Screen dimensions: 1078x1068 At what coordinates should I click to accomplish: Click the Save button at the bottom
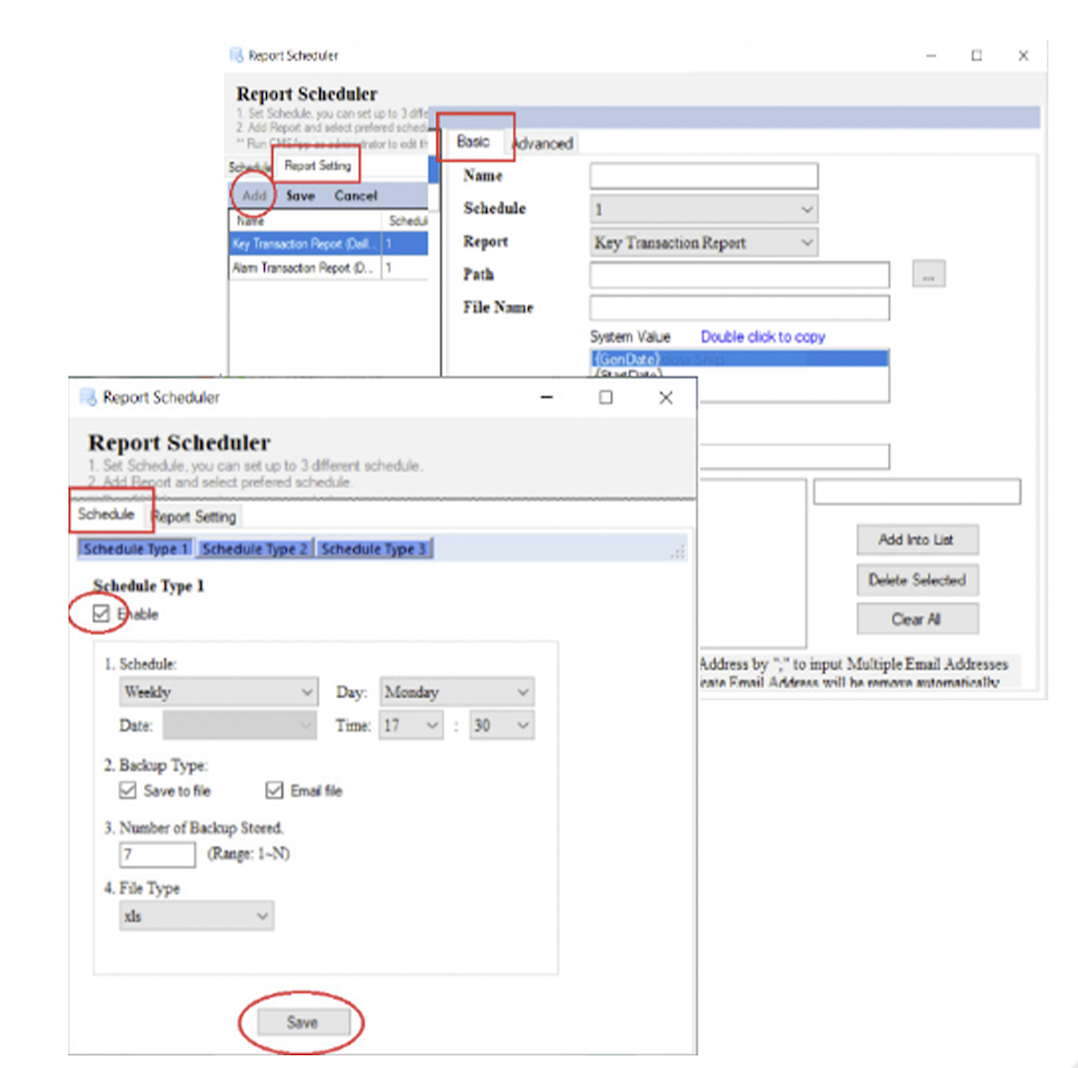(302, 1022)
